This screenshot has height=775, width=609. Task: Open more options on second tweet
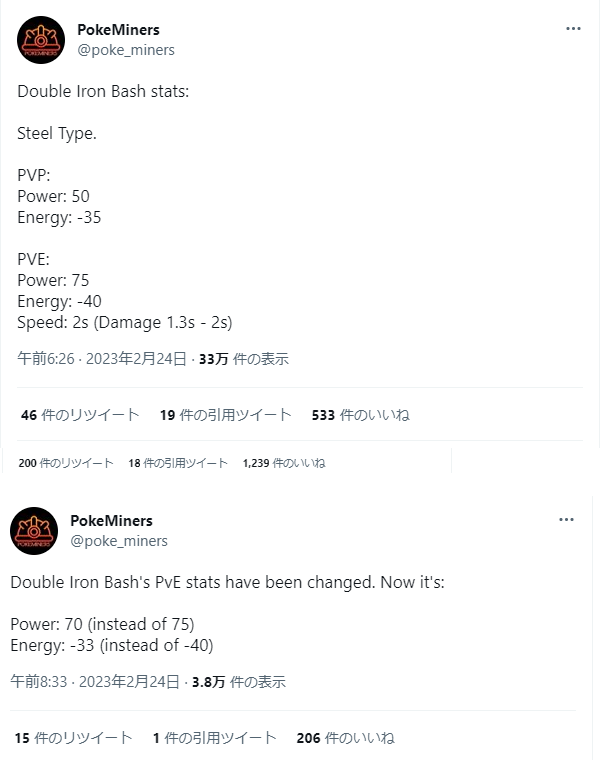[x=566, y=519]
